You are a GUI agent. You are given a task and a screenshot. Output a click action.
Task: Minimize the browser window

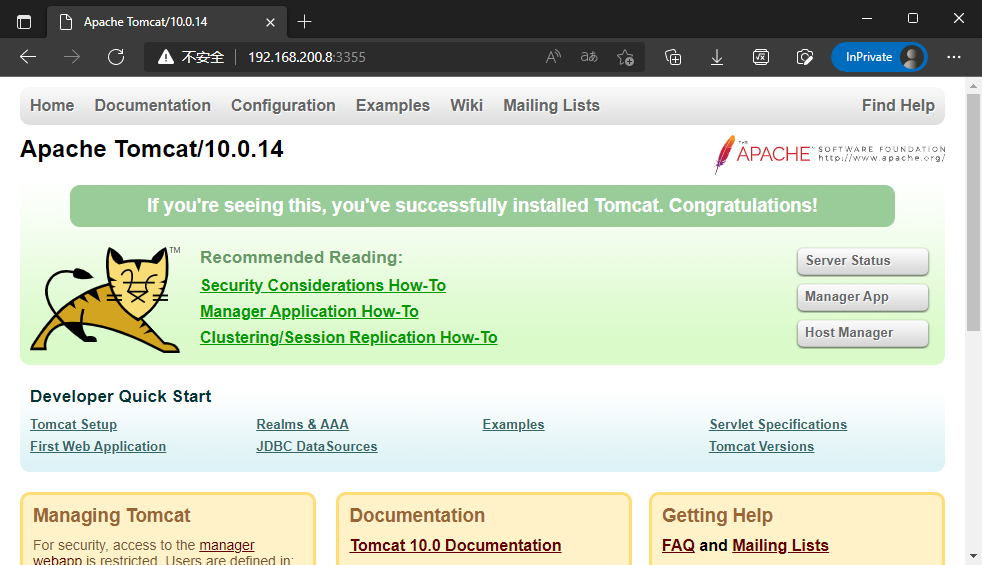click(x=867, y=19)
